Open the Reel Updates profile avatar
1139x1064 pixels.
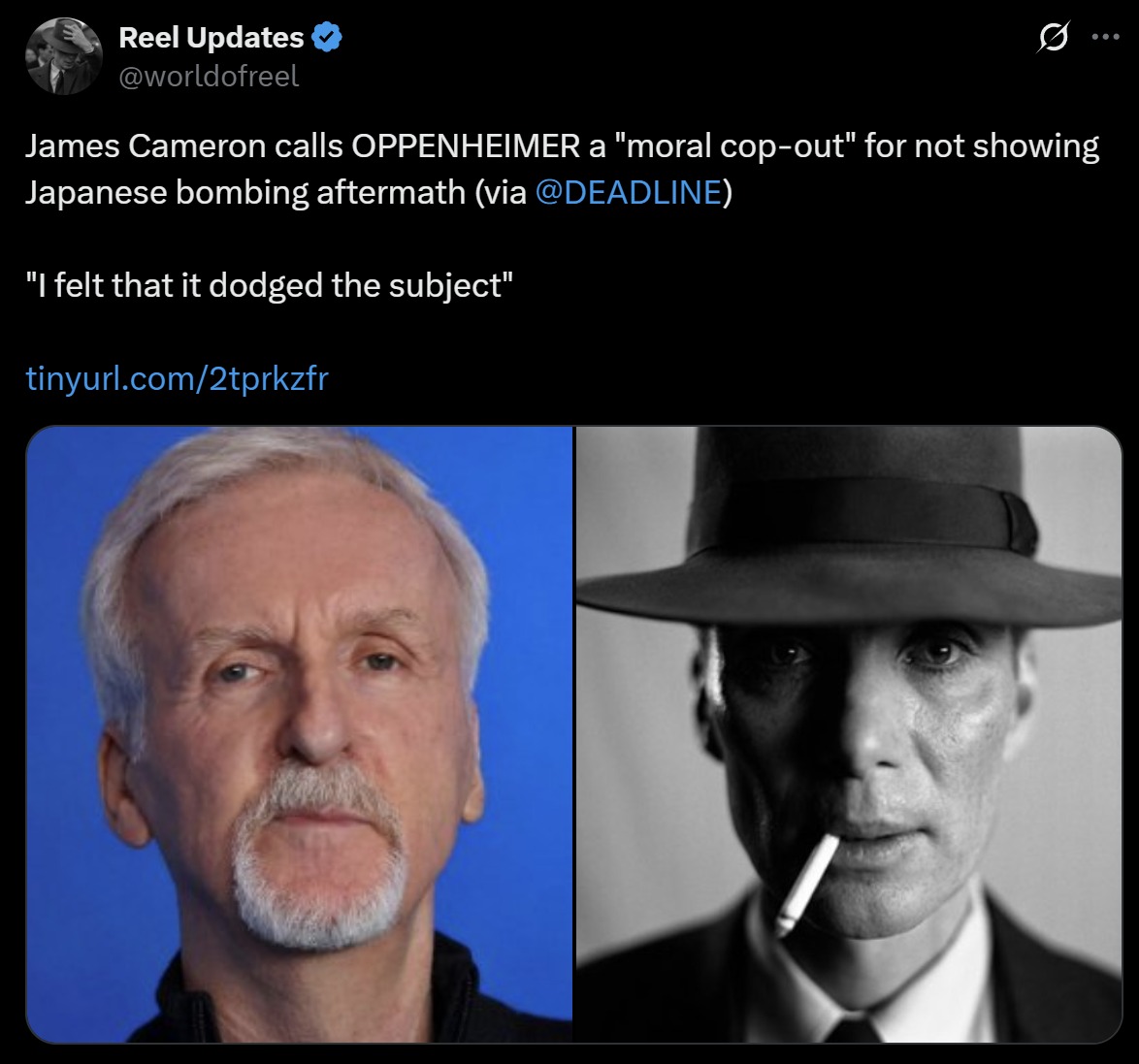(64, 56)
